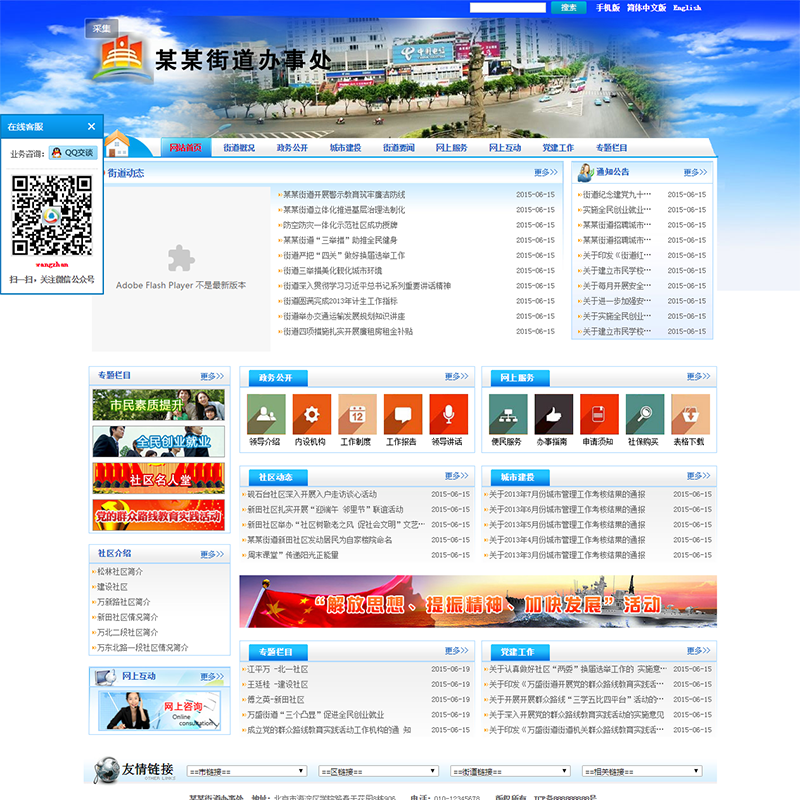Screen dimensions: 800x800
Task: Click 更多 in the 社区介绍 section
Action: [212, 554]
